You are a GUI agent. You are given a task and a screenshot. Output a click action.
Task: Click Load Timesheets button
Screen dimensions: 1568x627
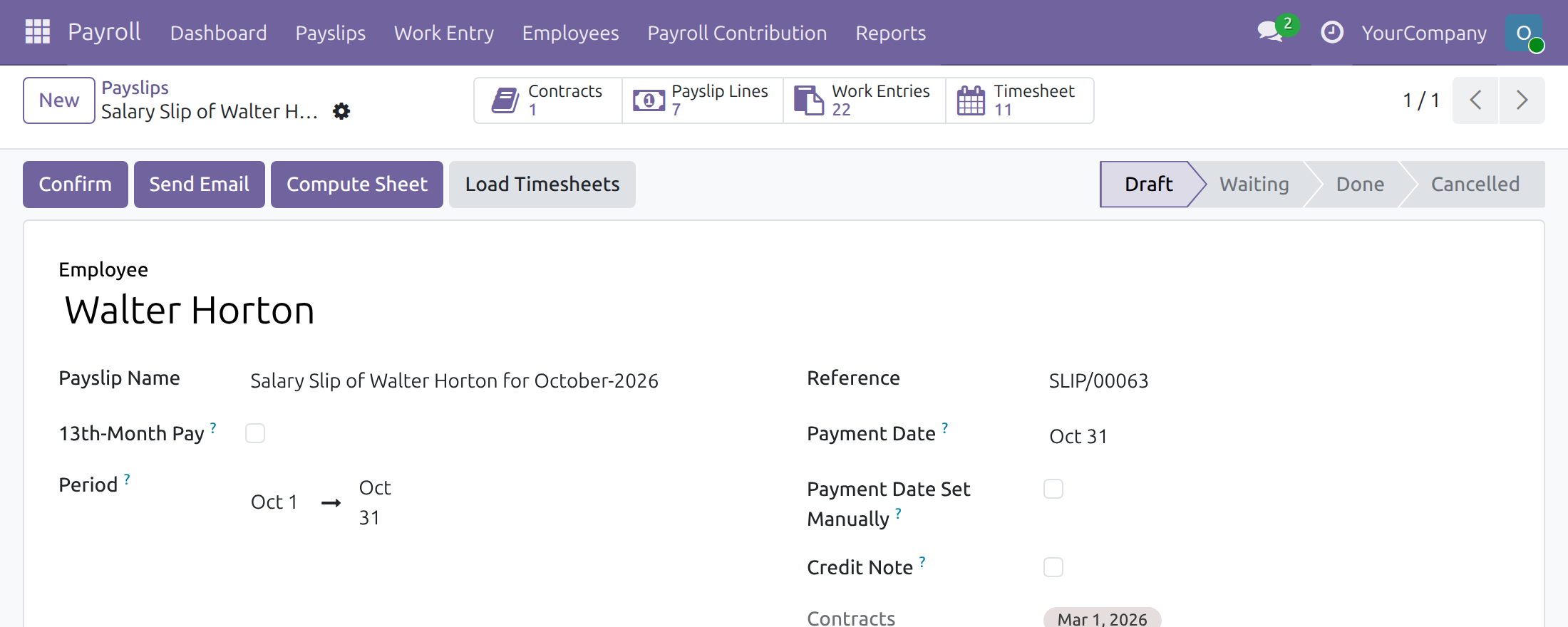click(x=542, y=185)
